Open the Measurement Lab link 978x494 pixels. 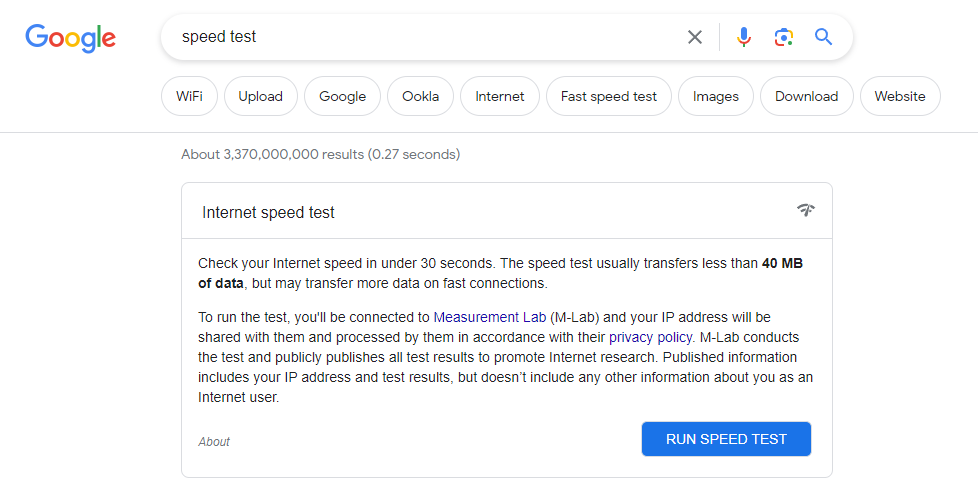(490, 317)
